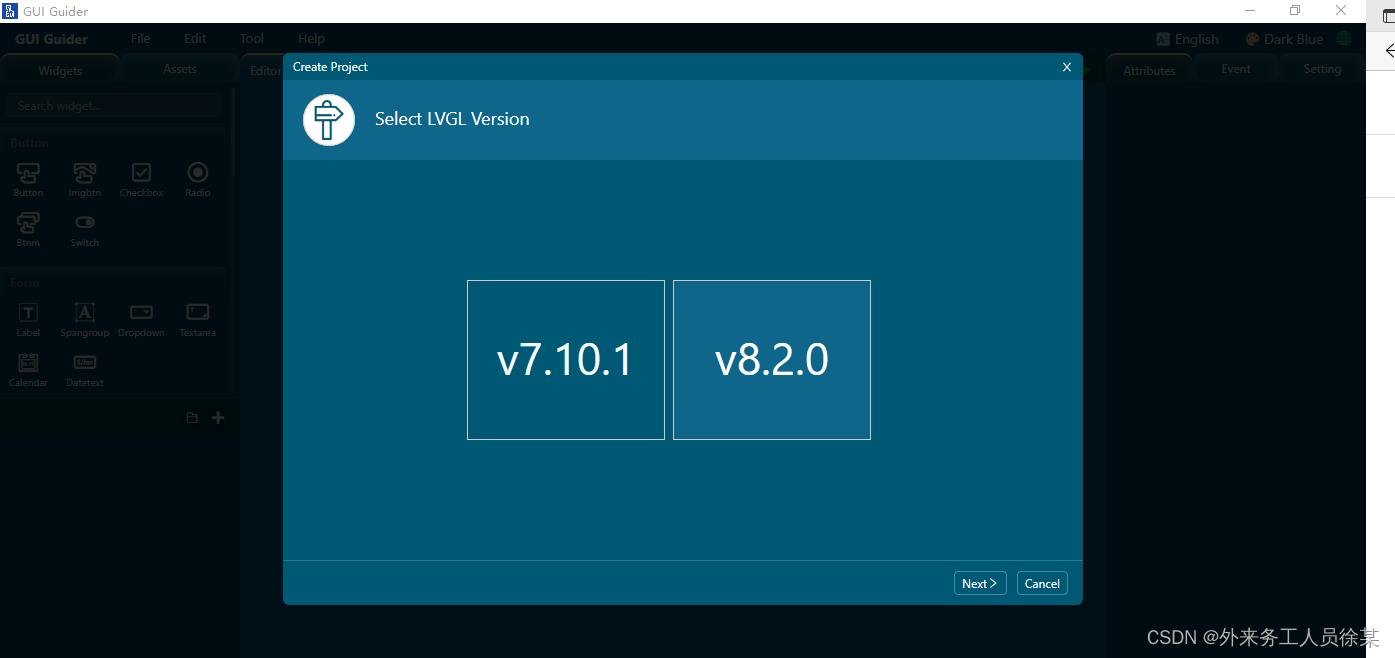Click the GUI Guider title bar app icon
The image size is (1395, 658).
(11, 11)
